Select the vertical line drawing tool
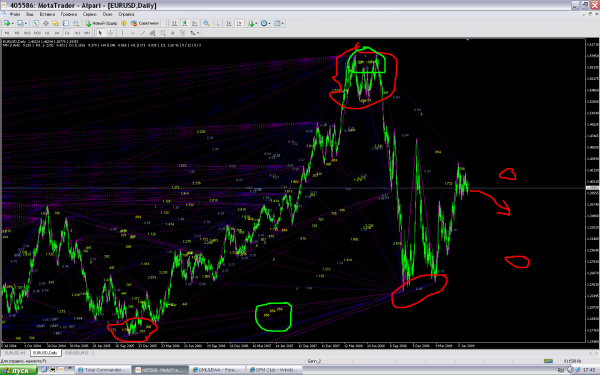Image resolution: width=600 pixels, height=375 pixels. [x=122, y=33]
